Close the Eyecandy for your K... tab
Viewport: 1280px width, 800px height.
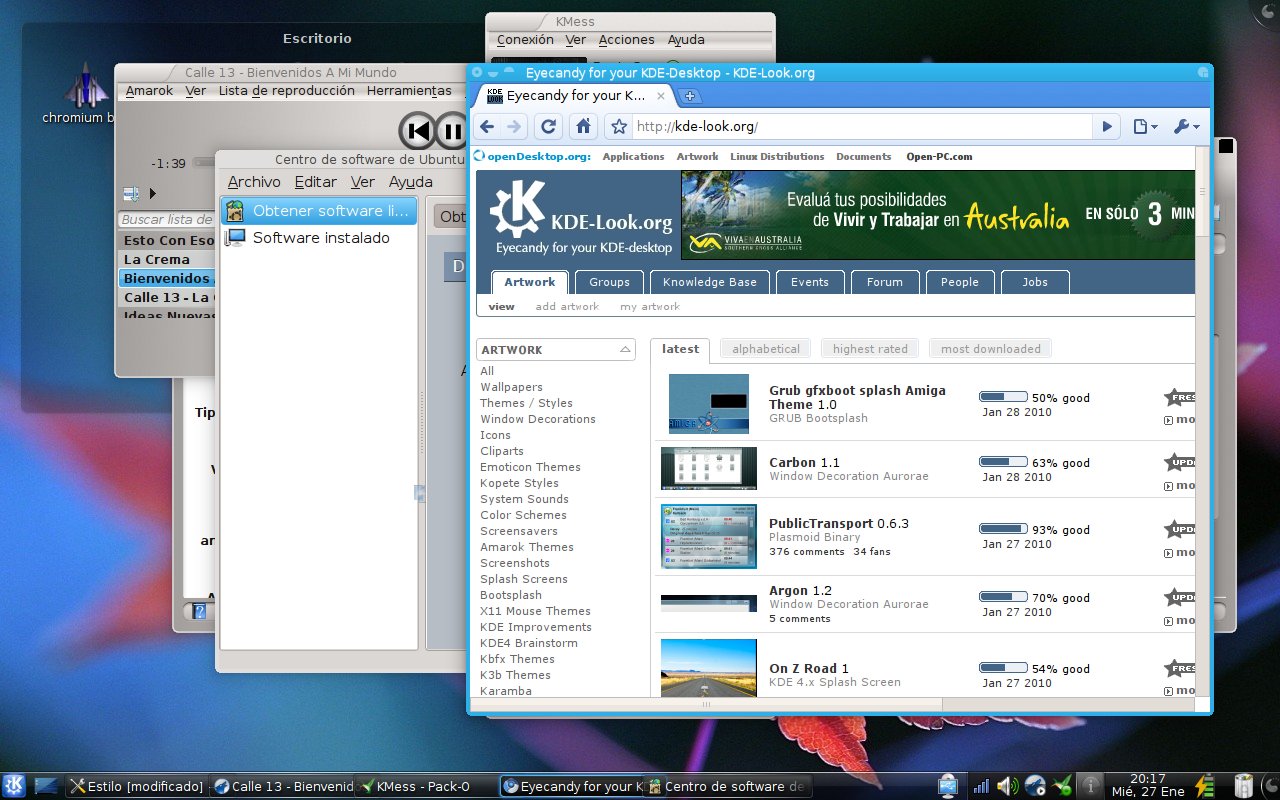(661, 96)
